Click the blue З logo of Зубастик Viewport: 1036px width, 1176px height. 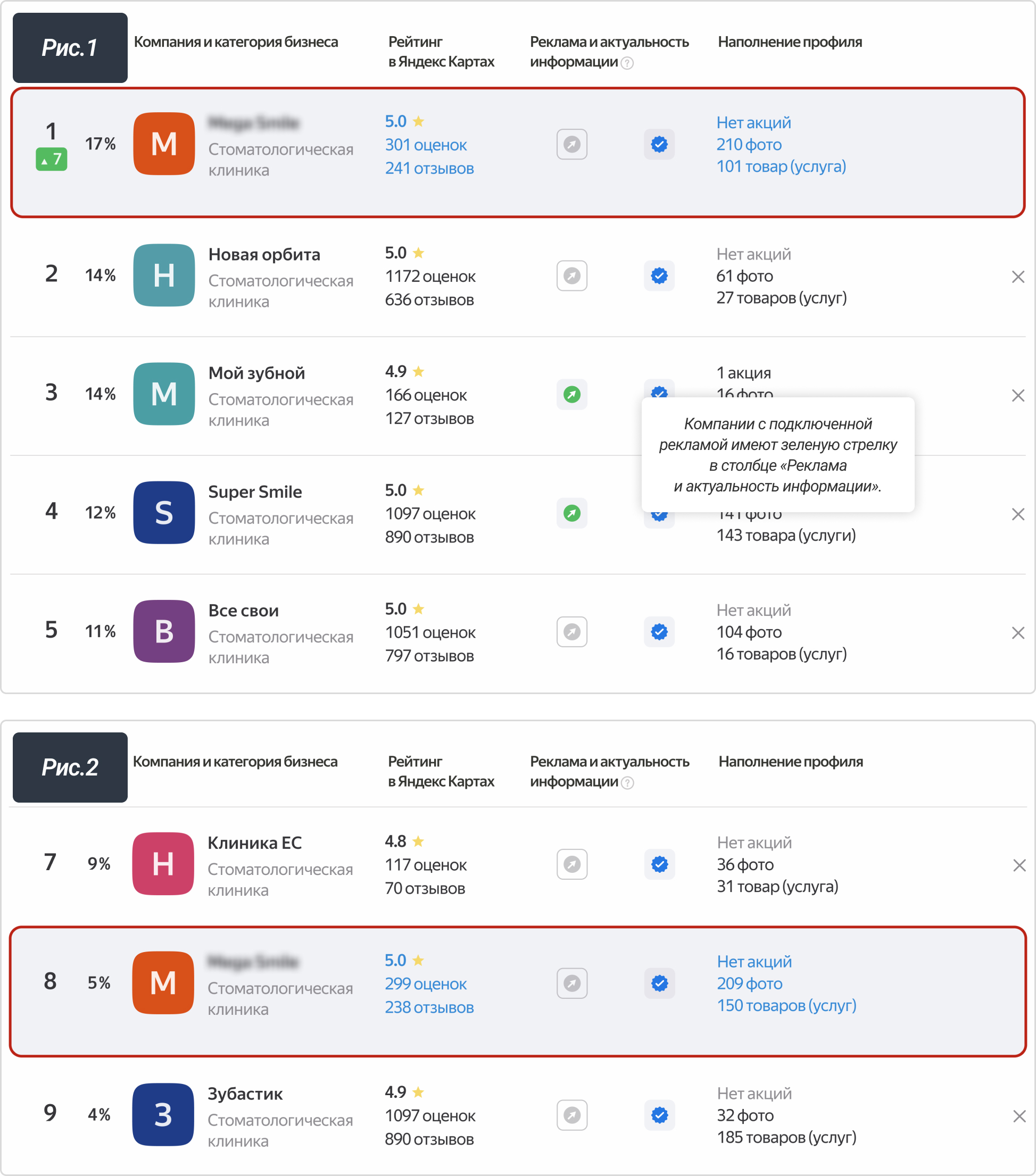(163, 1115)
